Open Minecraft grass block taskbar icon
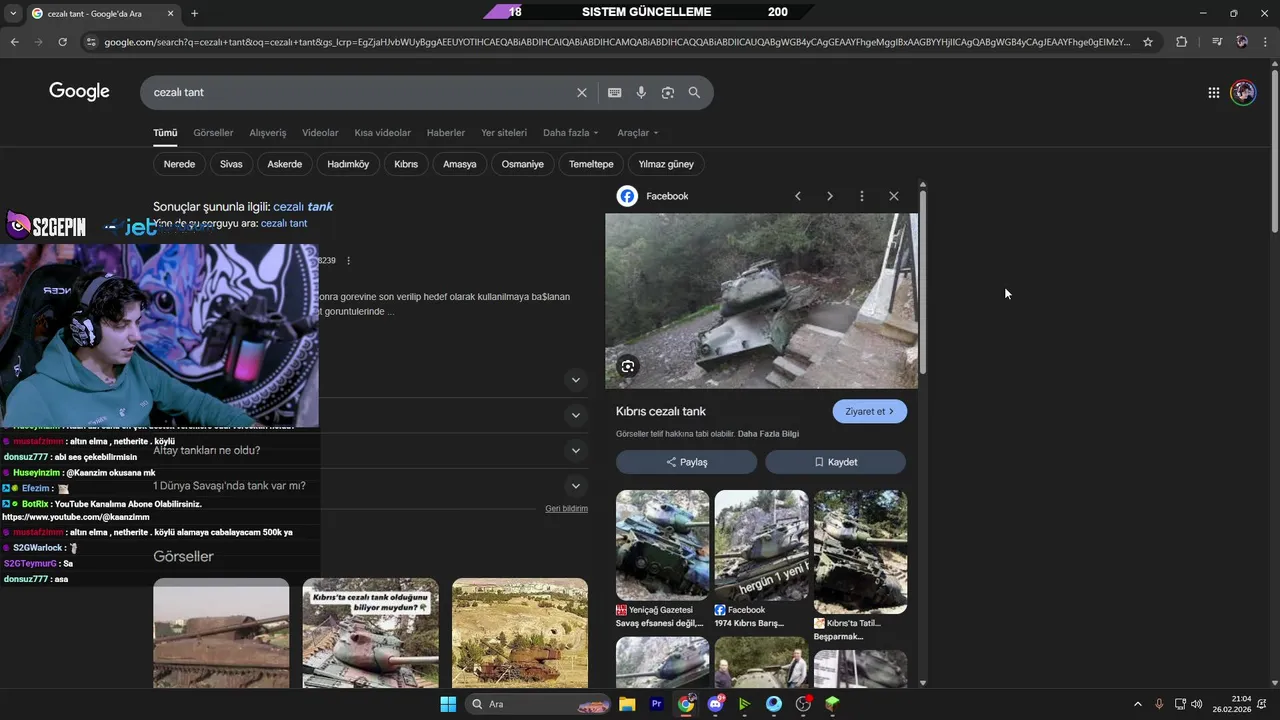The height and width of the screenshot is (720, 1280). tap(832, 704)
